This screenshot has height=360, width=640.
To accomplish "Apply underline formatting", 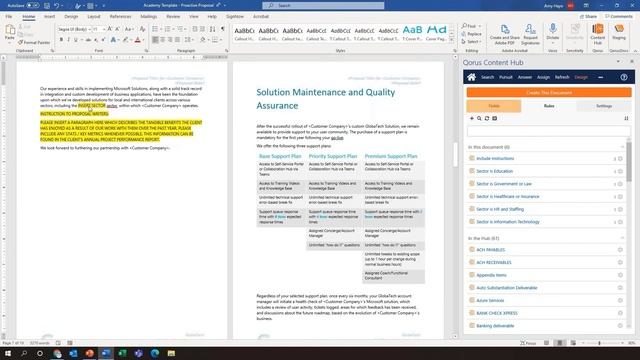I will pos(76,40).
